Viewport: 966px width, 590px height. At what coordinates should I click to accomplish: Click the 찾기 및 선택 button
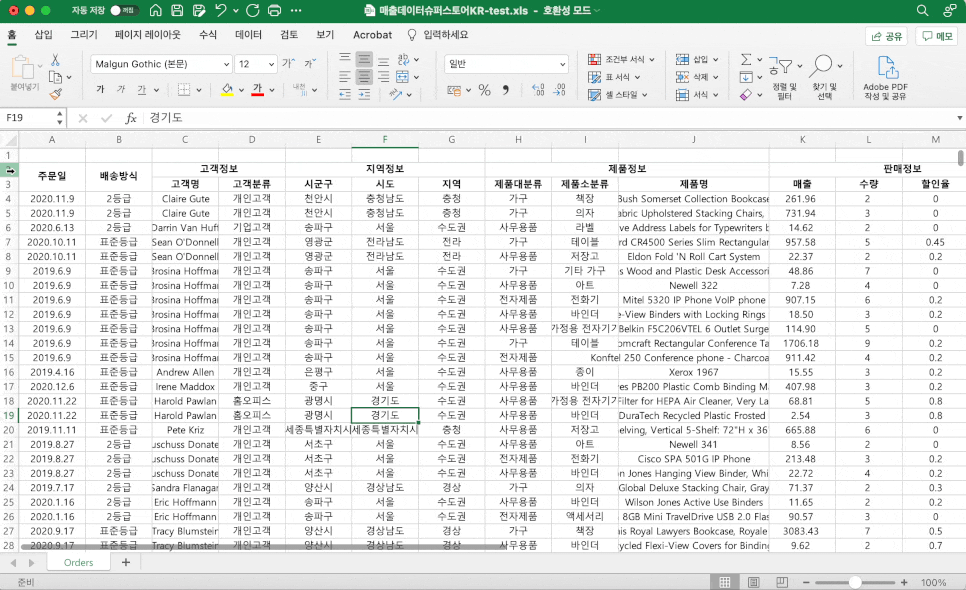point(825,78)
